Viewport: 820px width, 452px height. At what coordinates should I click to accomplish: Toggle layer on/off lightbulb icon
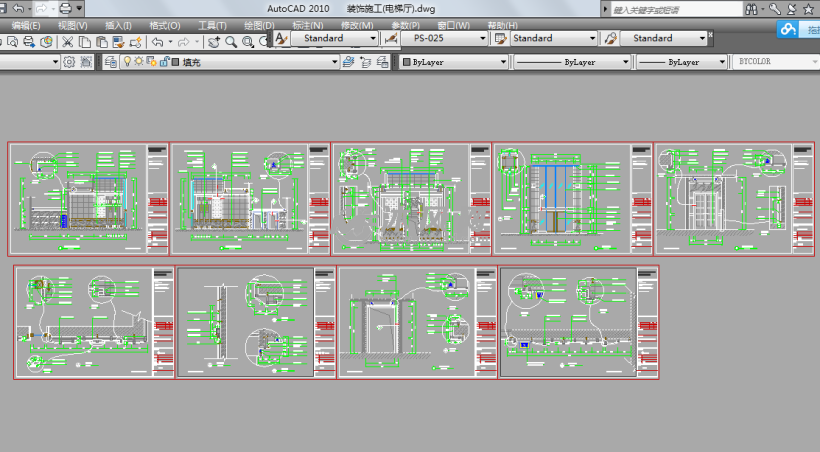pyautogui.click(x=127, y=62)
